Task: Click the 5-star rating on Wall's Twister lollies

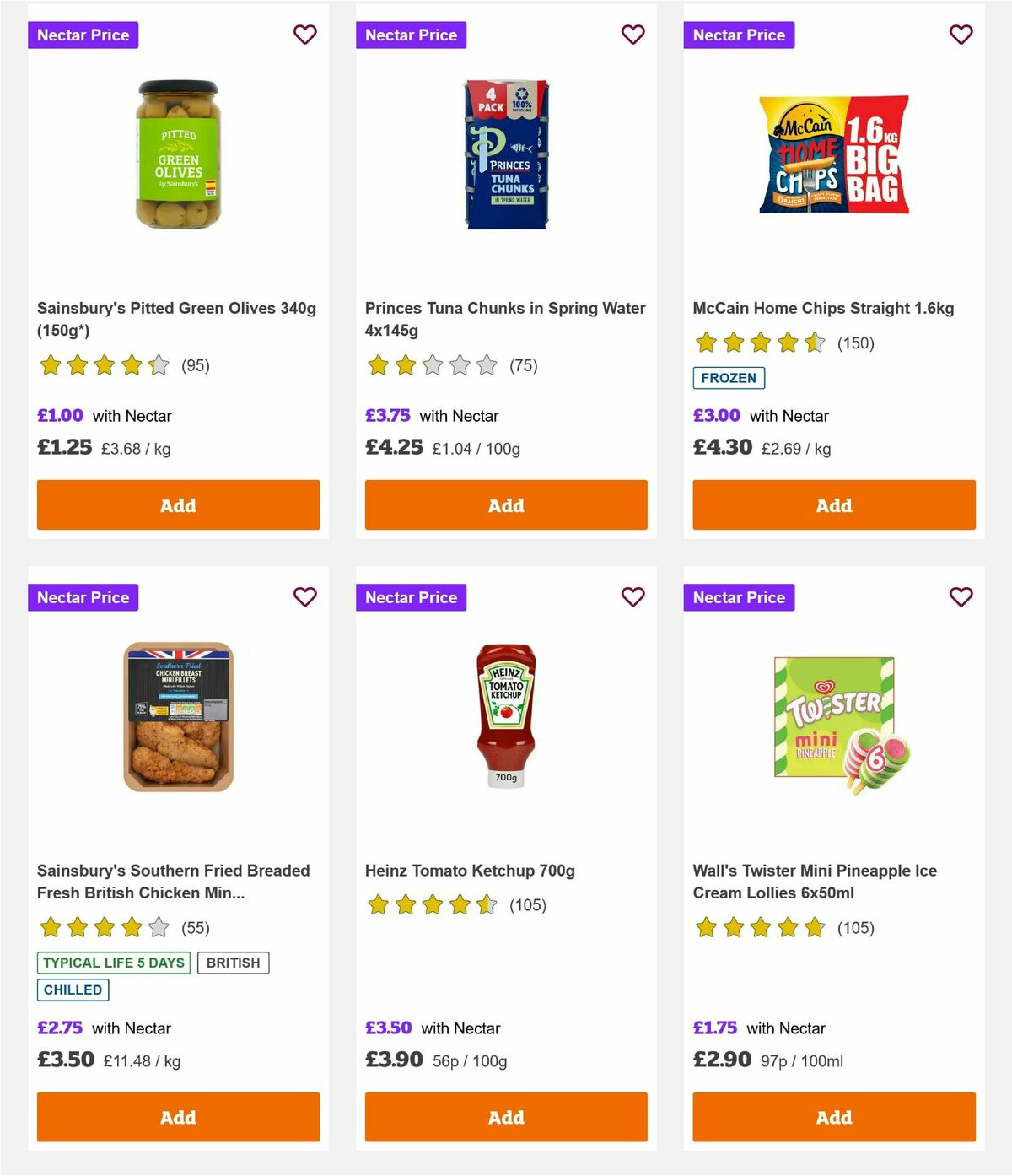Action: 757,927
